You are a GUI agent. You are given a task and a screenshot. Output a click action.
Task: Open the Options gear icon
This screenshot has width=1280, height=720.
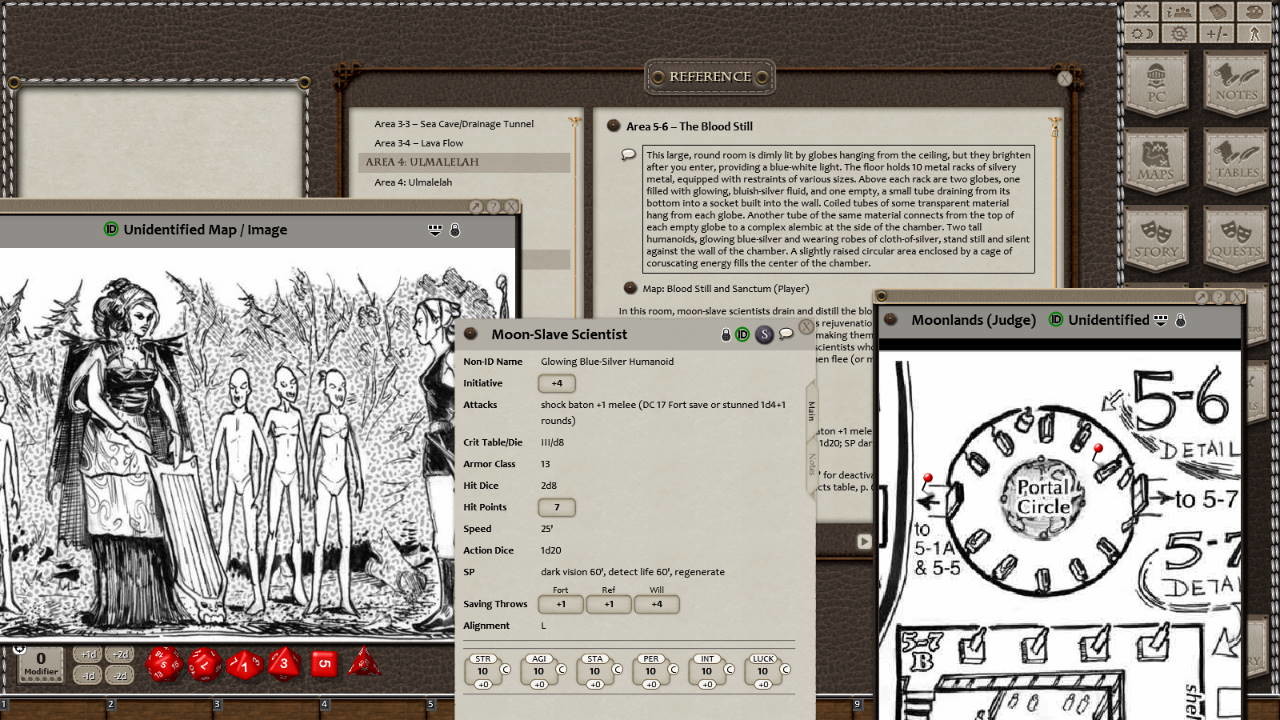click(x=1180, y=33)
